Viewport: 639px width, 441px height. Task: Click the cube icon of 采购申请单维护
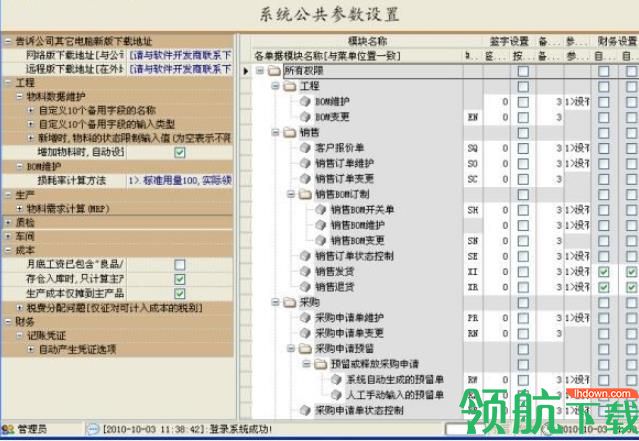pyautogui.click(x=305, y=318)
